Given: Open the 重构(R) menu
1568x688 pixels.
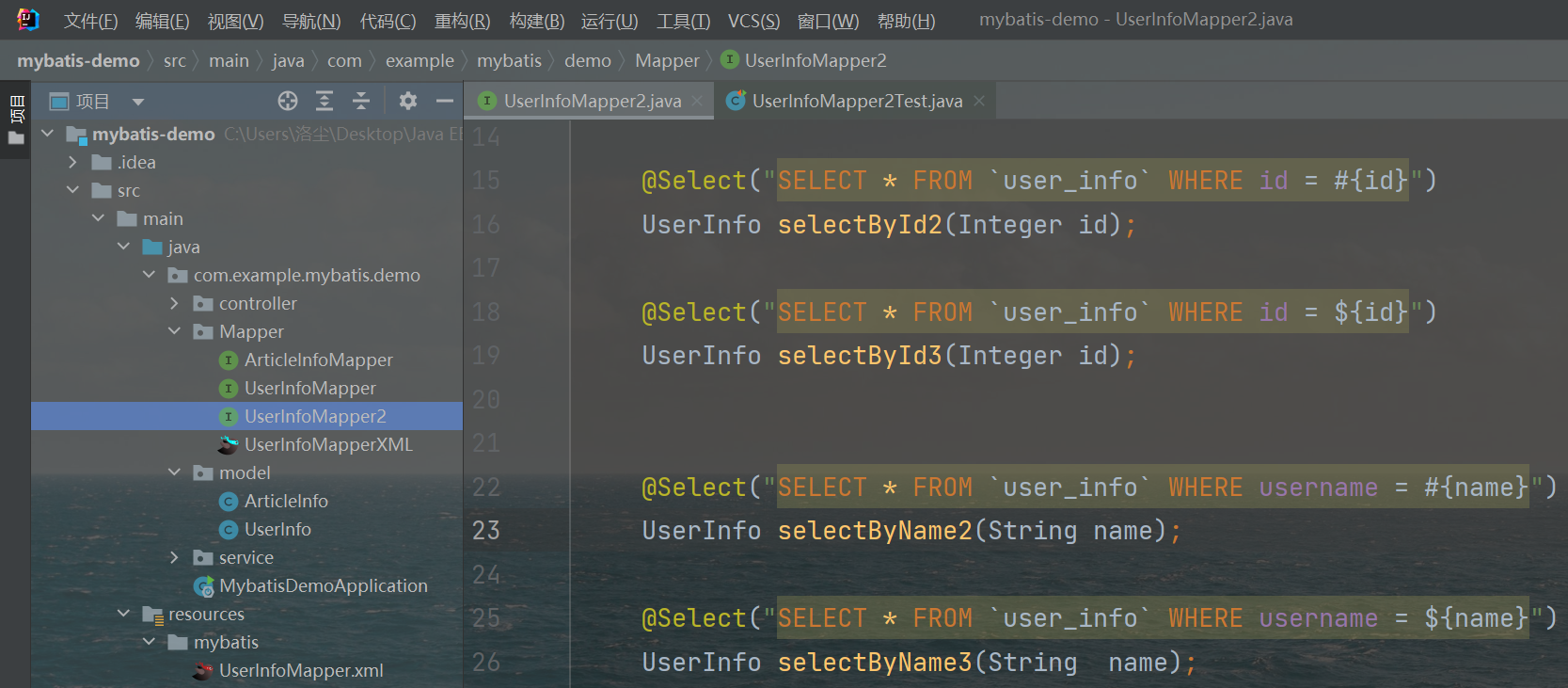Looking at the screenshot, I should pyautogui.click(x=462, y=21).
